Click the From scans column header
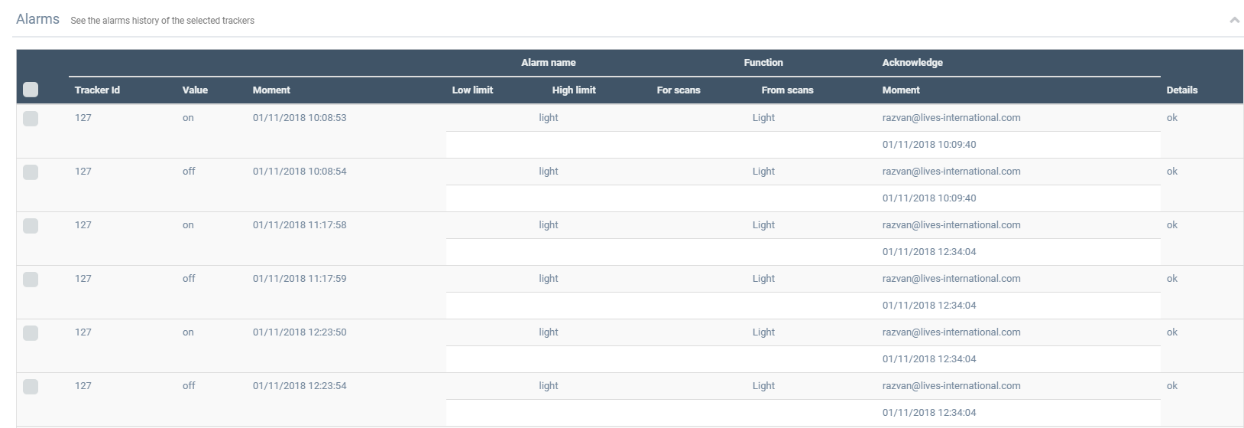The width and height of the screenshot is (1244, 428). [787, 90]
